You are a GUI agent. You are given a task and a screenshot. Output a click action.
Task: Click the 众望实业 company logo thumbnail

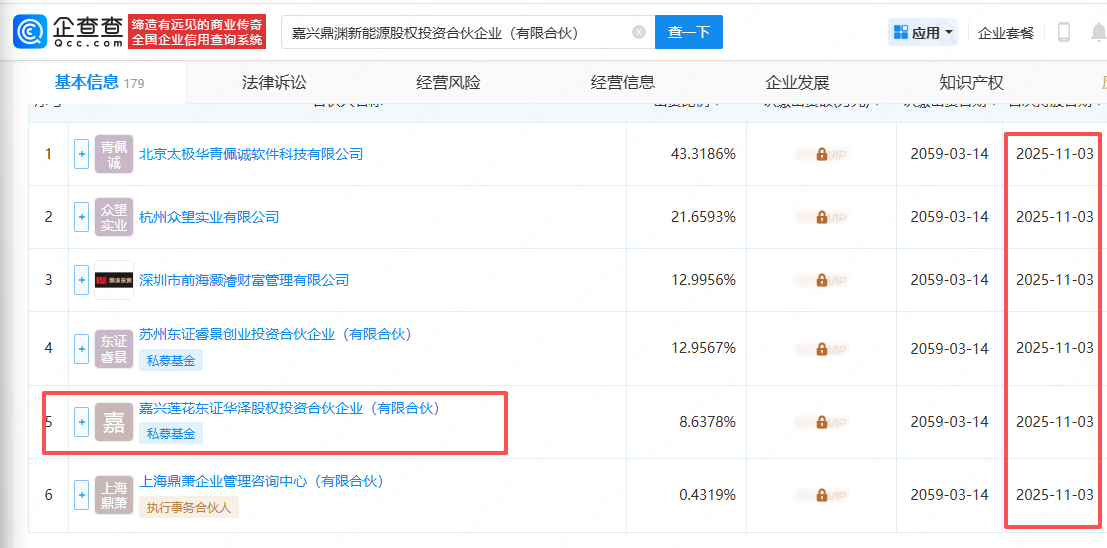[114, 217]
